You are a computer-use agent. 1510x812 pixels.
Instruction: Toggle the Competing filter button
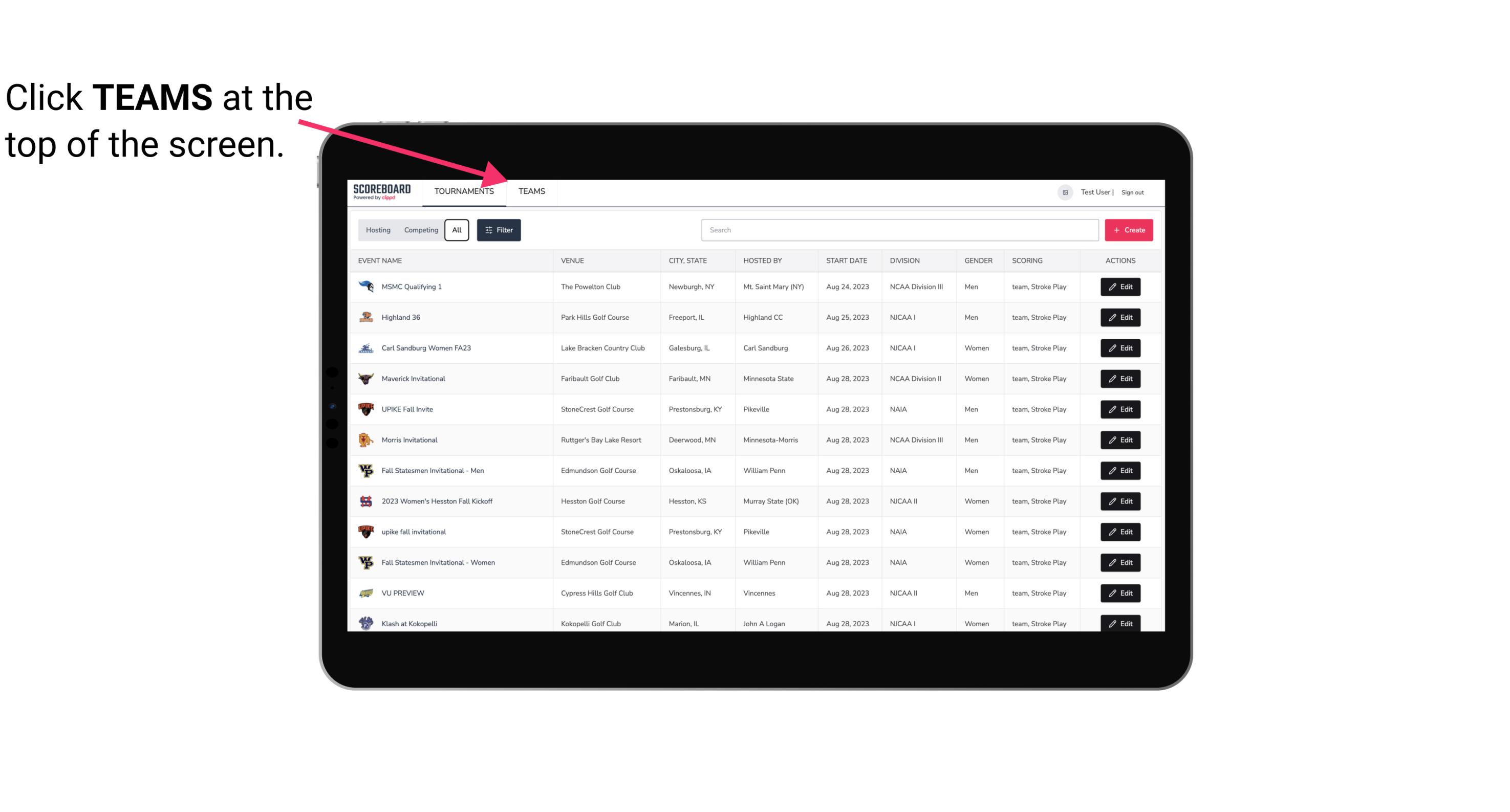pos(420,230)
